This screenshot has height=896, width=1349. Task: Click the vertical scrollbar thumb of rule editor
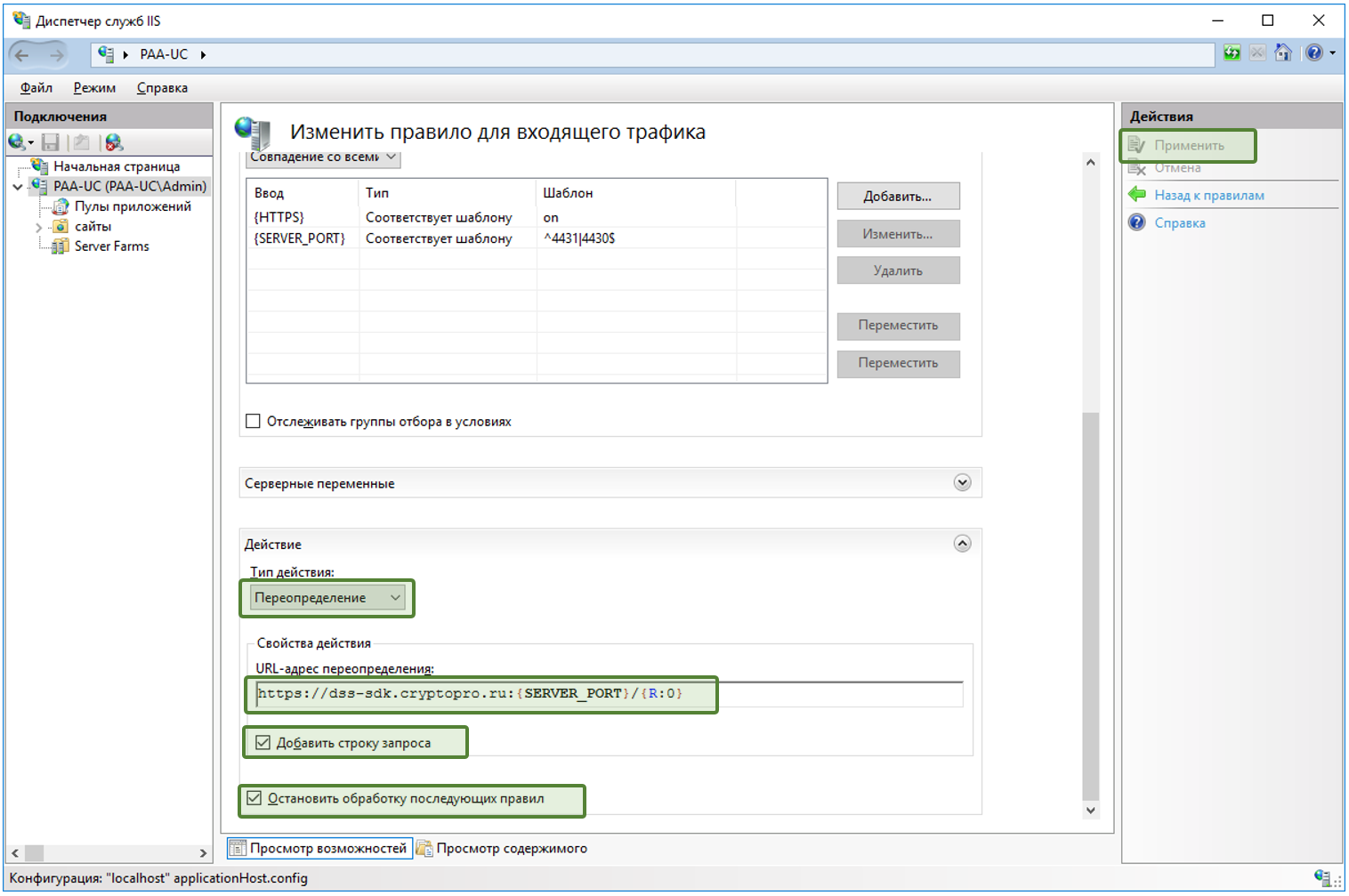(1090, 606)
